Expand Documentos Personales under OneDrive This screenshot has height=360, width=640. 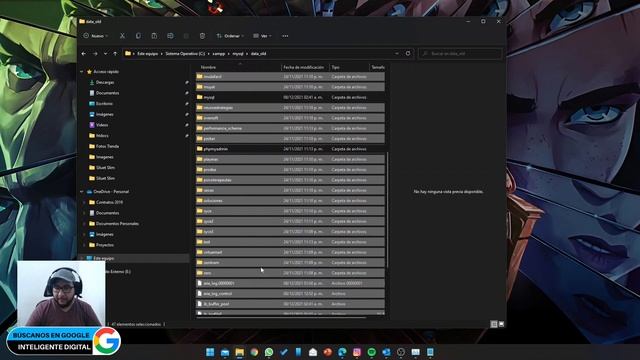click(x=84, y=223)
